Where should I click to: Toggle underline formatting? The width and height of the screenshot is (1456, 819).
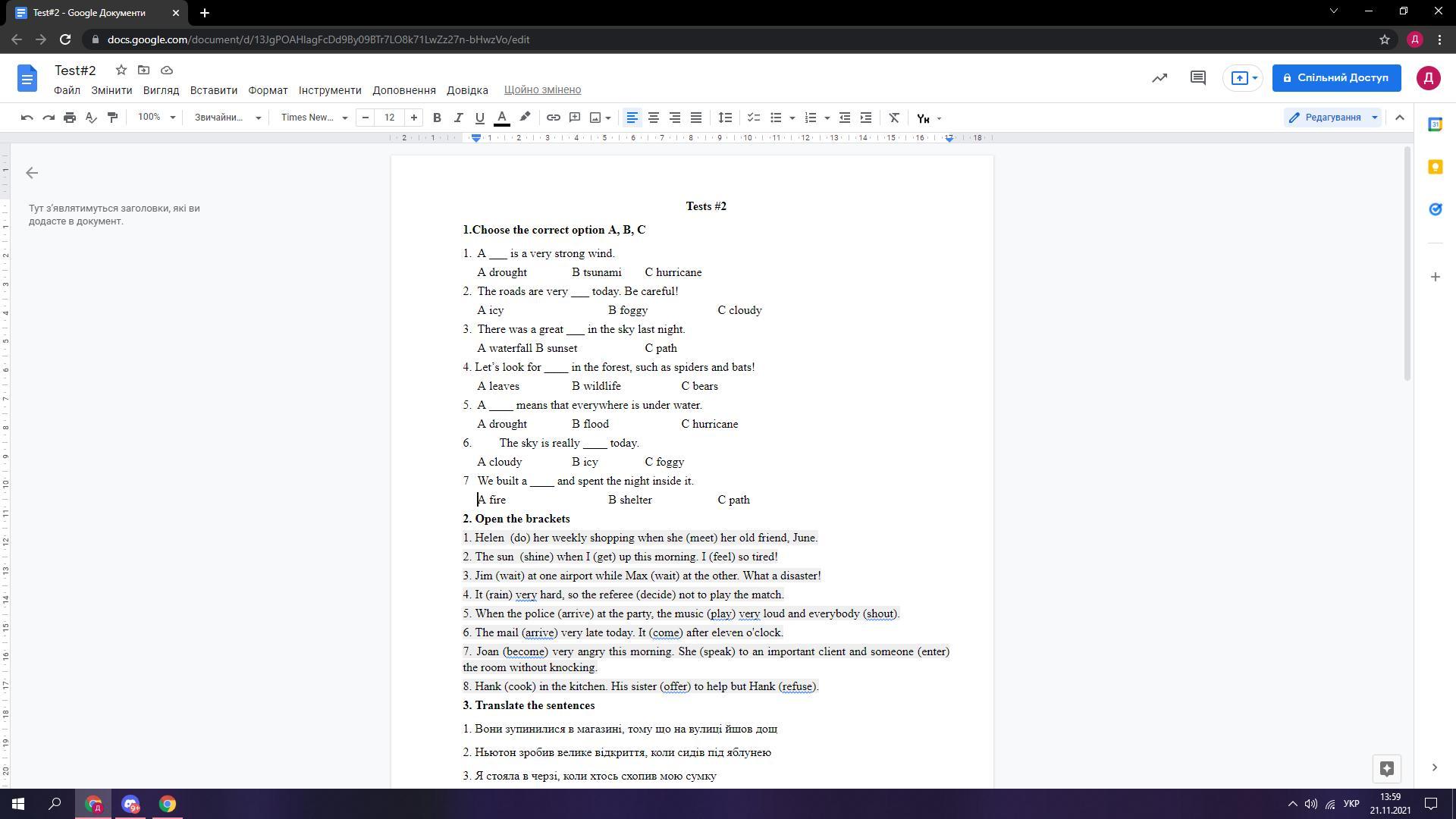click(479, 118)
